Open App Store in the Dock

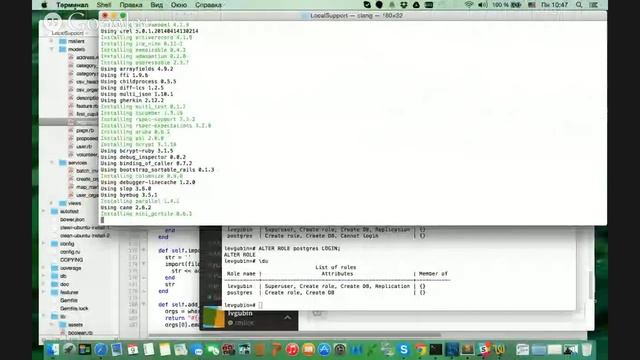[x=324, y=349]
